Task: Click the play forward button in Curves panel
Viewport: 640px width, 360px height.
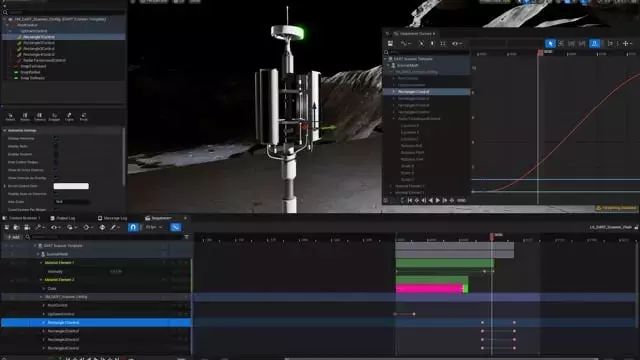Action: pos(438,200)
